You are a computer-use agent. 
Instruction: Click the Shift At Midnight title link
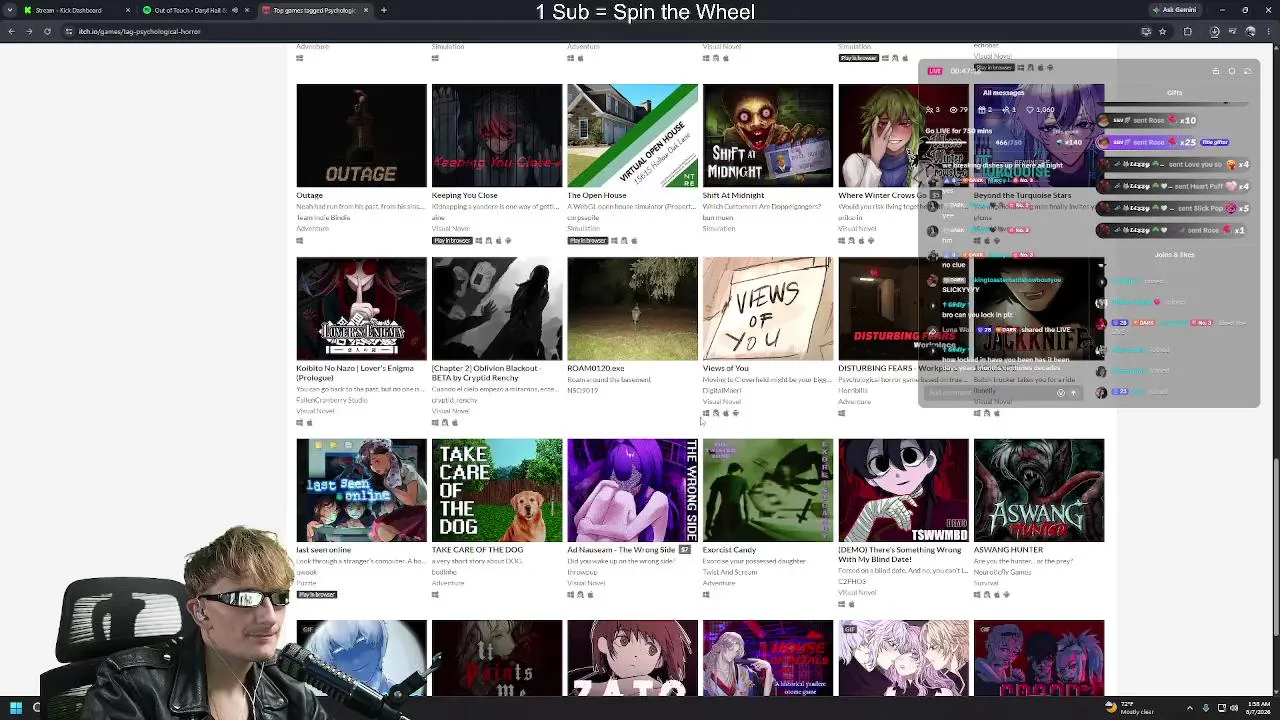(733, 195)
